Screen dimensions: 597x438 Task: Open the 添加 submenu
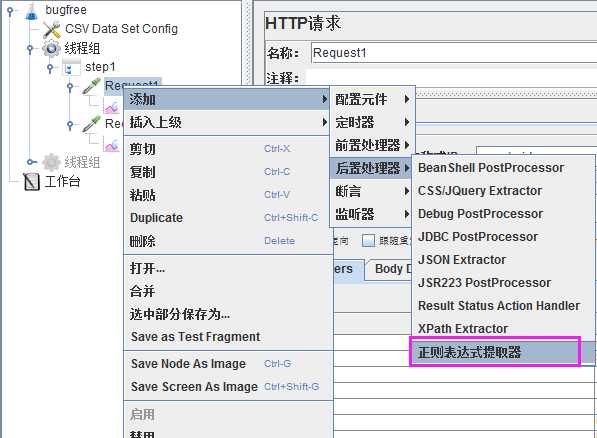tap(227, 99)
